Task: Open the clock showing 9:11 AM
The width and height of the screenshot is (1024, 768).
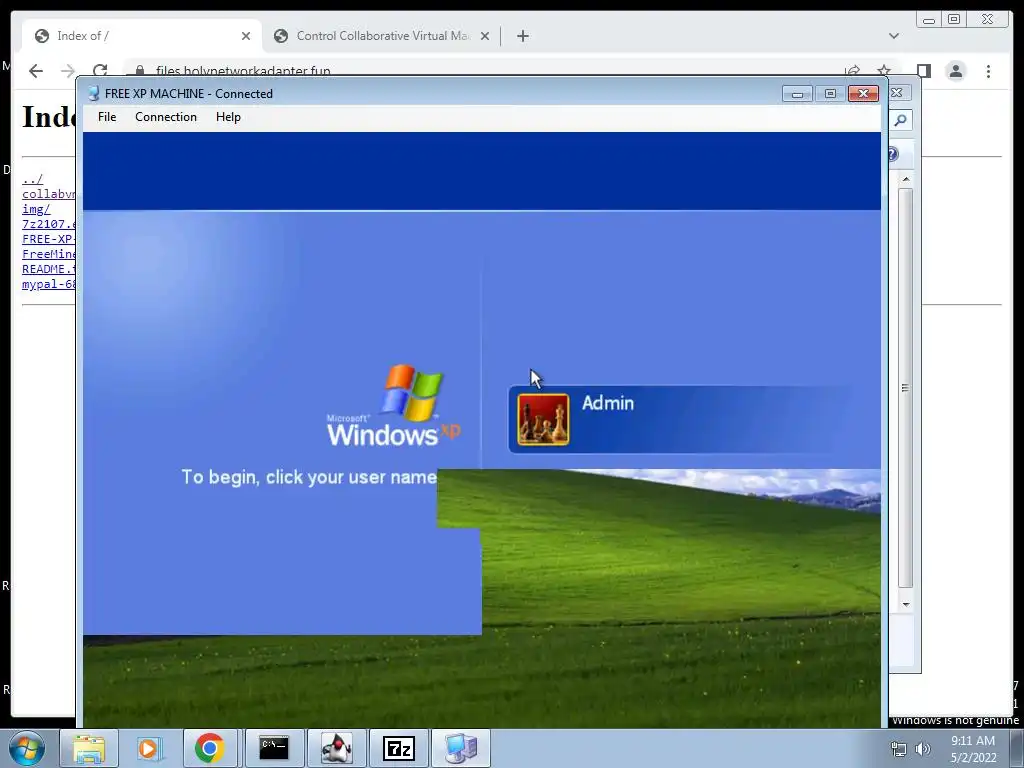Action: tap(973, 749)
